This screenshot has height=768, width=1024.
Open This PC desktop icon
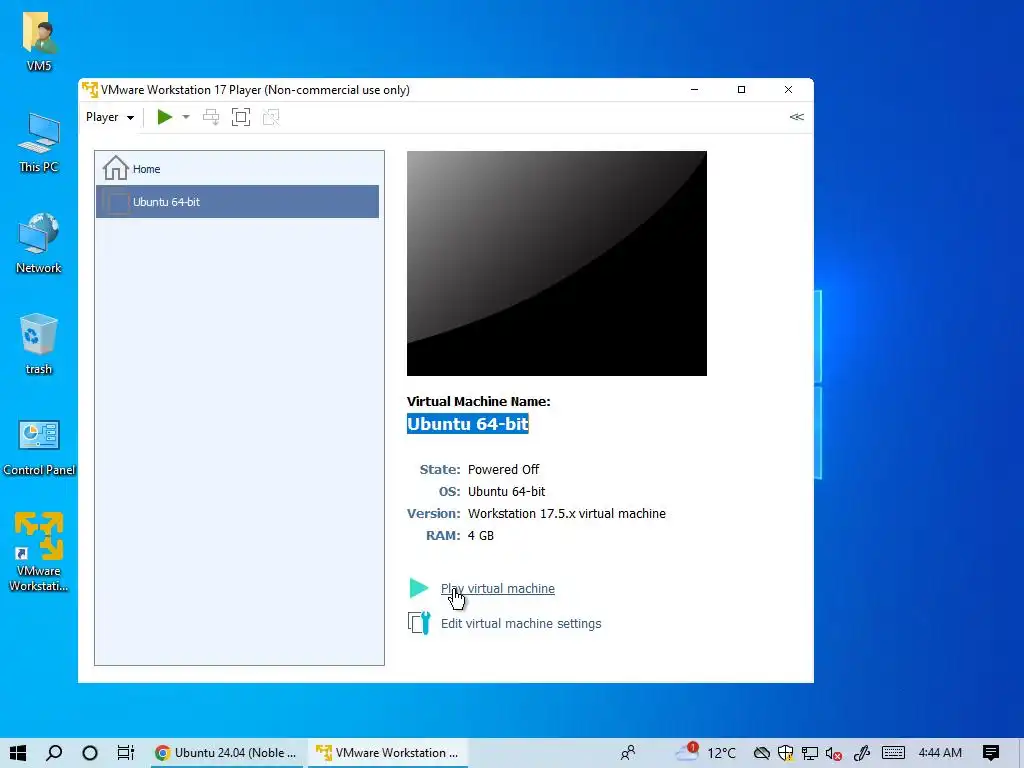click(39, 142)
